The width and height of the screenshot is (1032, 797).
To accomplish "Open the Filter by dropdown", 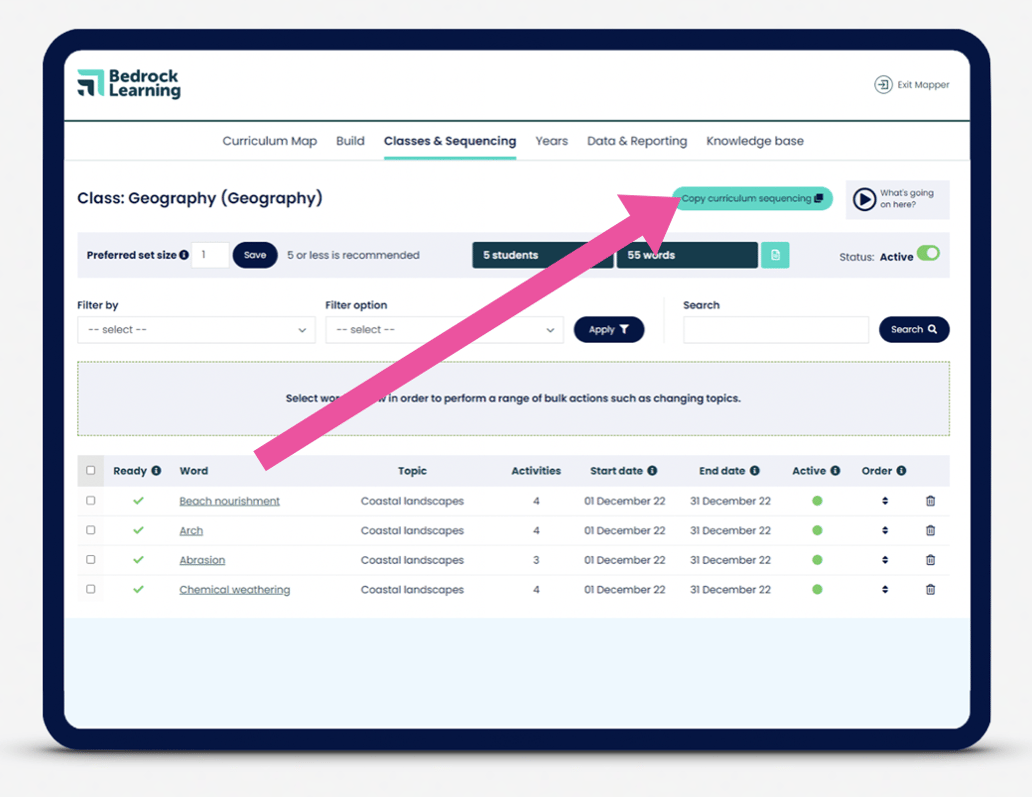I will point(195,329).
